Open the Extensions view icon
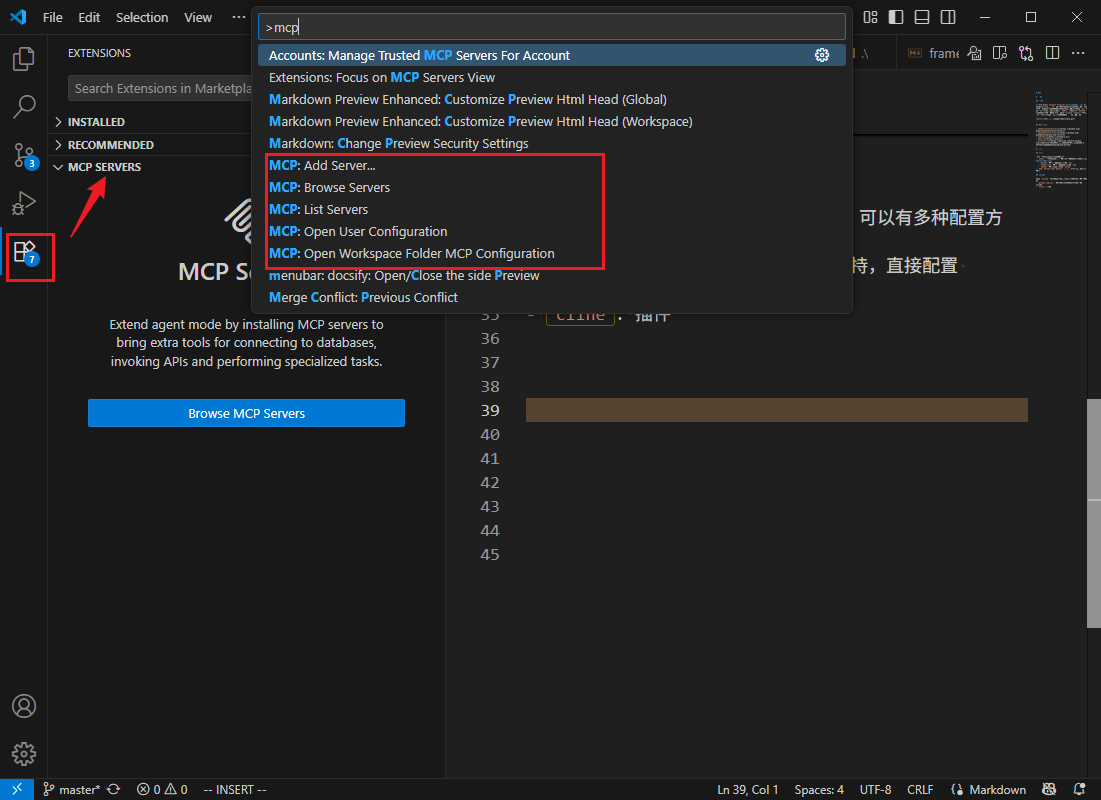 (x=25, y=251)
